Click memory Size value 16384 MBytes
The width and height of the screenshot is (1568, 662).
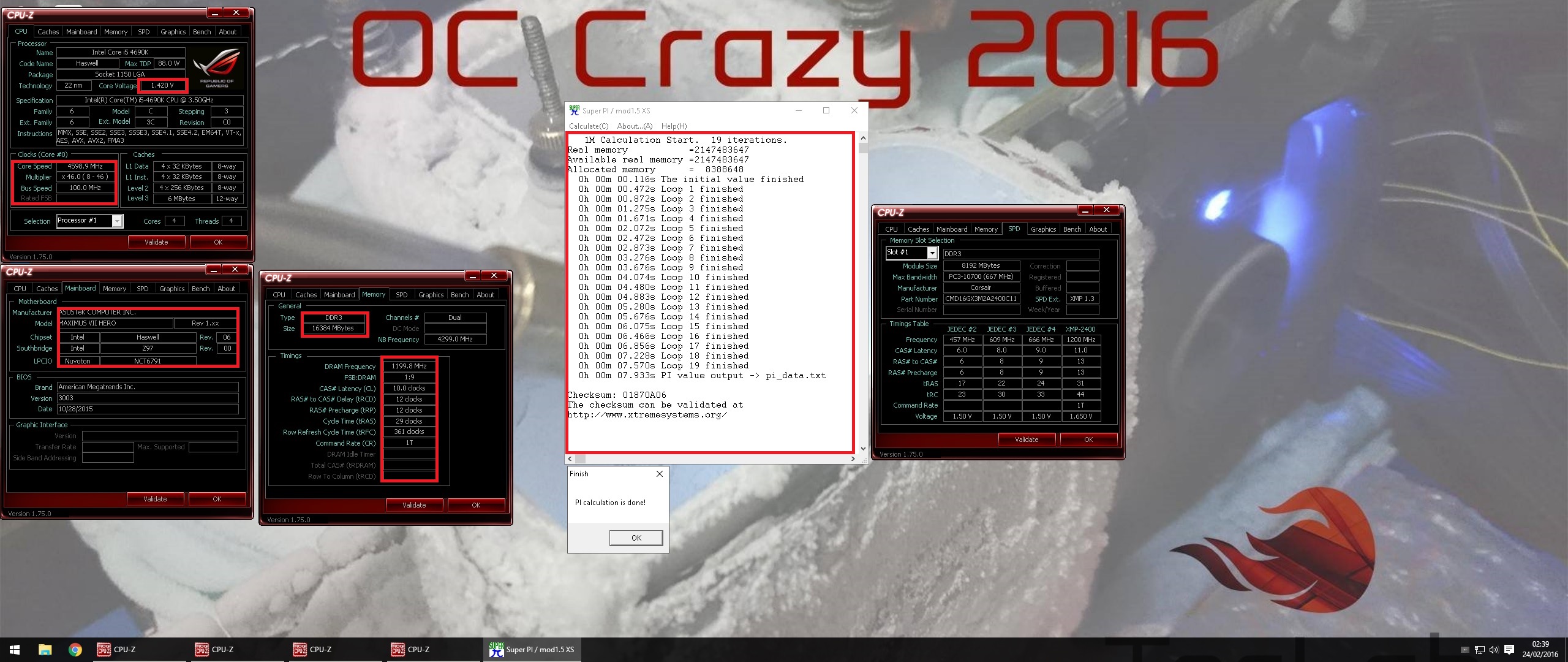(x=333, y=329)
